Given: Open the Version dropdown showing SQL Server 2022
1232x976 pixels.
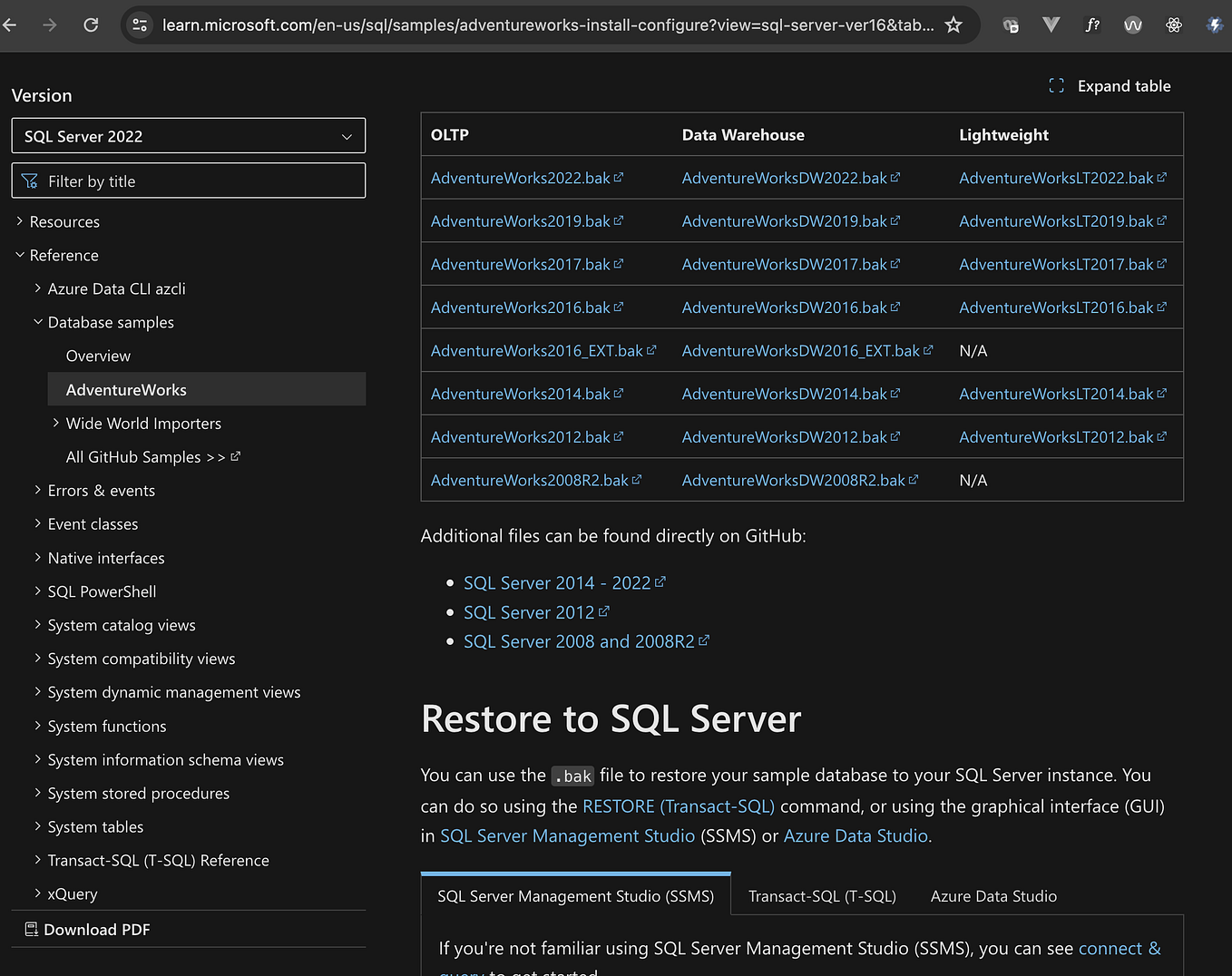Looking at the screenshot, I should (189, 136).
